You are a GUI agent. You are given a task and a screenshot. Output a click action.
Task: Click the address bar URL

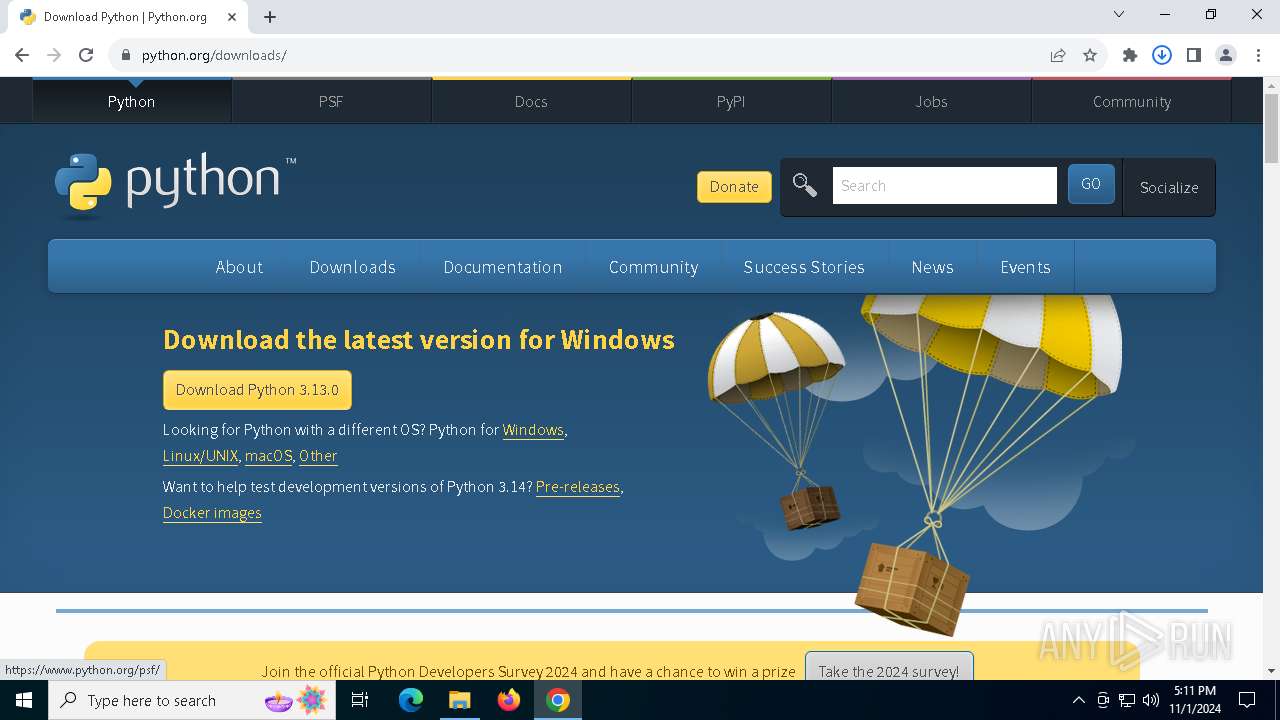214,55
